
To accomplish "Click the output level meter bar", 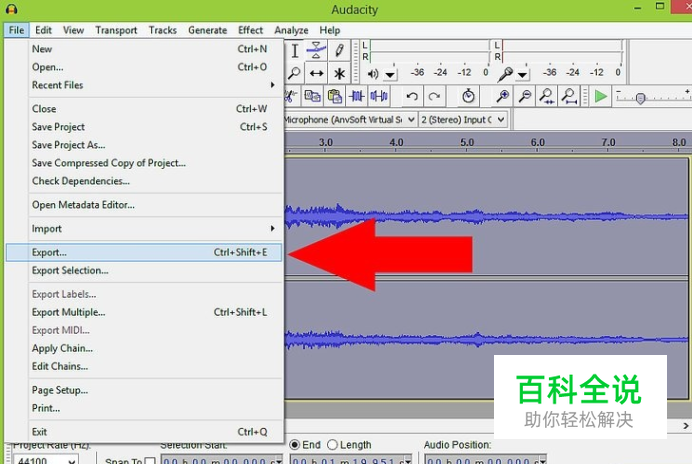I will (430, 51).
